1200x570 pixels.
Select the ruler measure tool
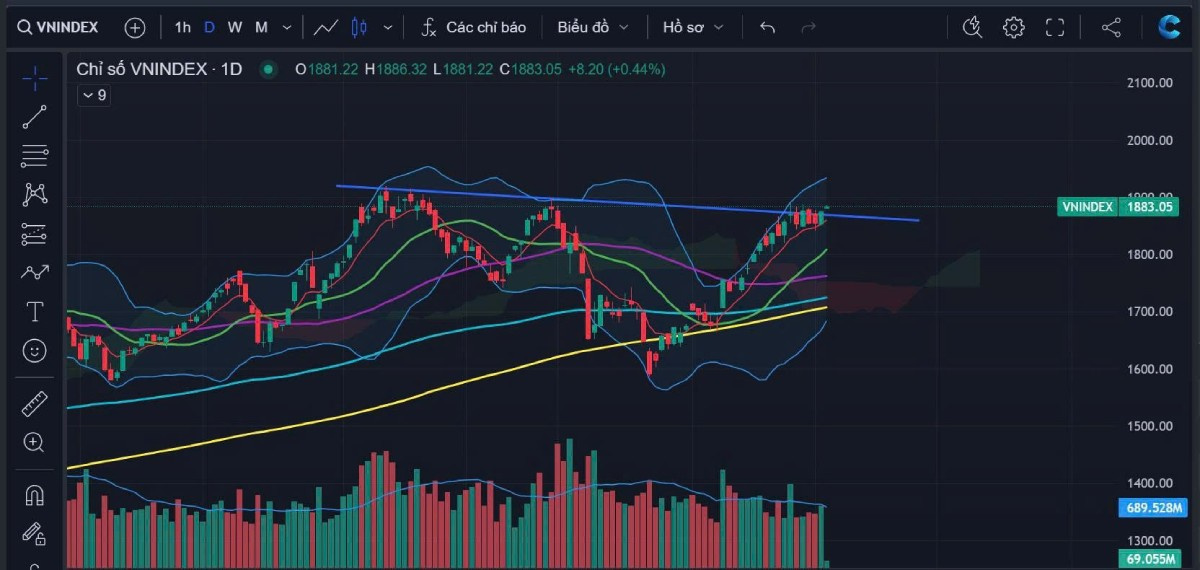click(x=34, y=403)
